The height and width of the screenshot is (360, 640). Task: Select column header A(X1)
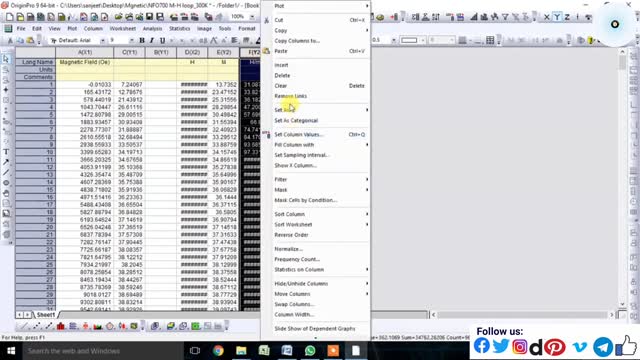coord(84,52)
